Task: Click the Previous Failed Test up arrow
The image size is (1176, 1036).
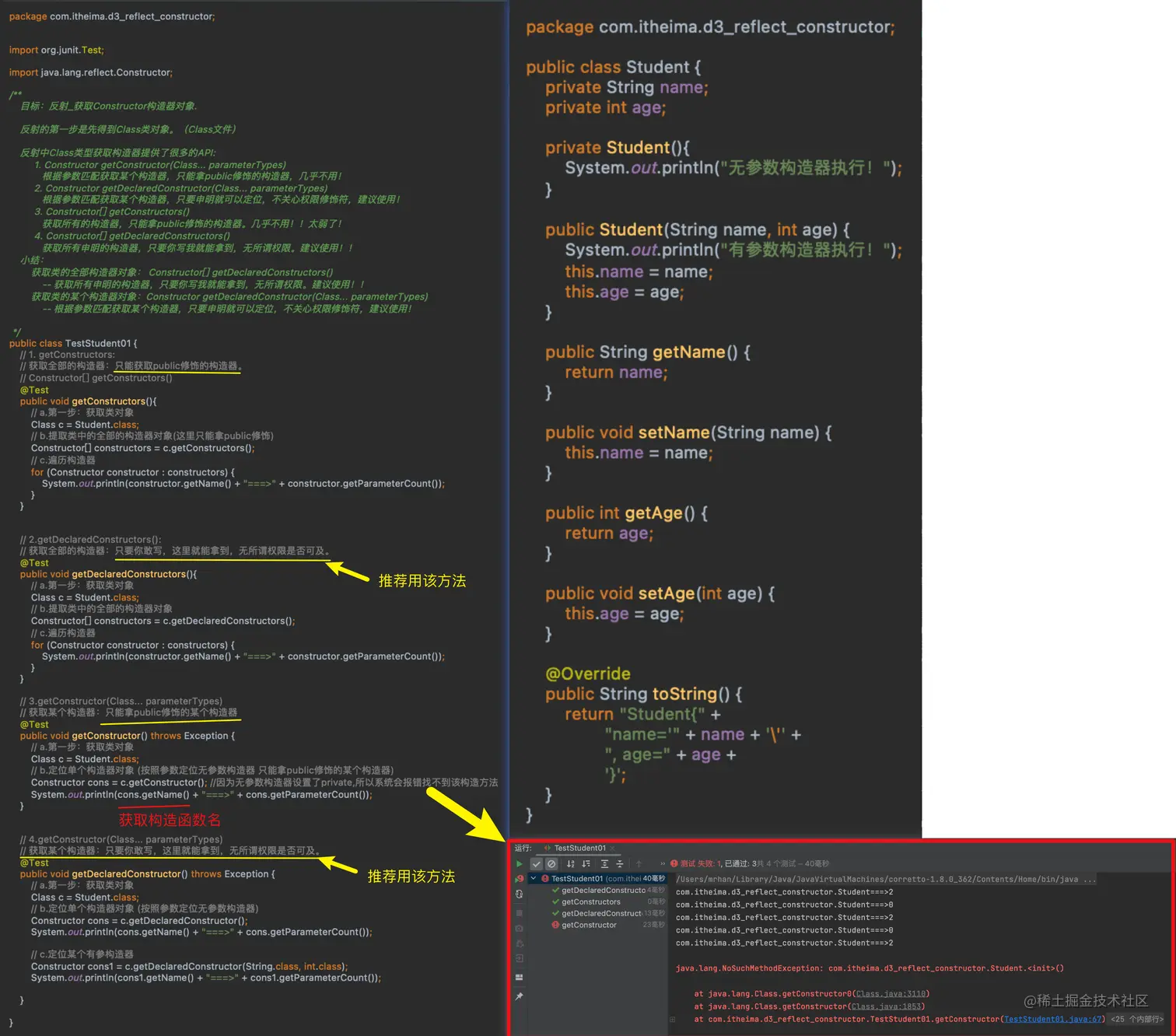Action: click(639, 863)
